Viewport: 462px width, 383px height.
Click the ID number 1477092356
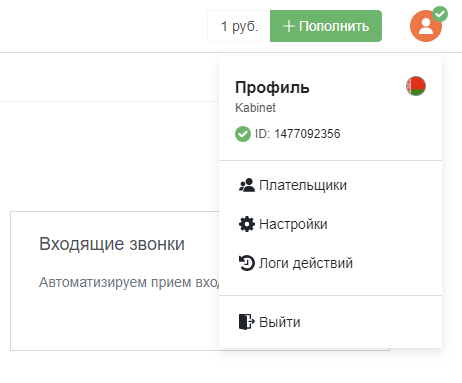click(307, 134)
